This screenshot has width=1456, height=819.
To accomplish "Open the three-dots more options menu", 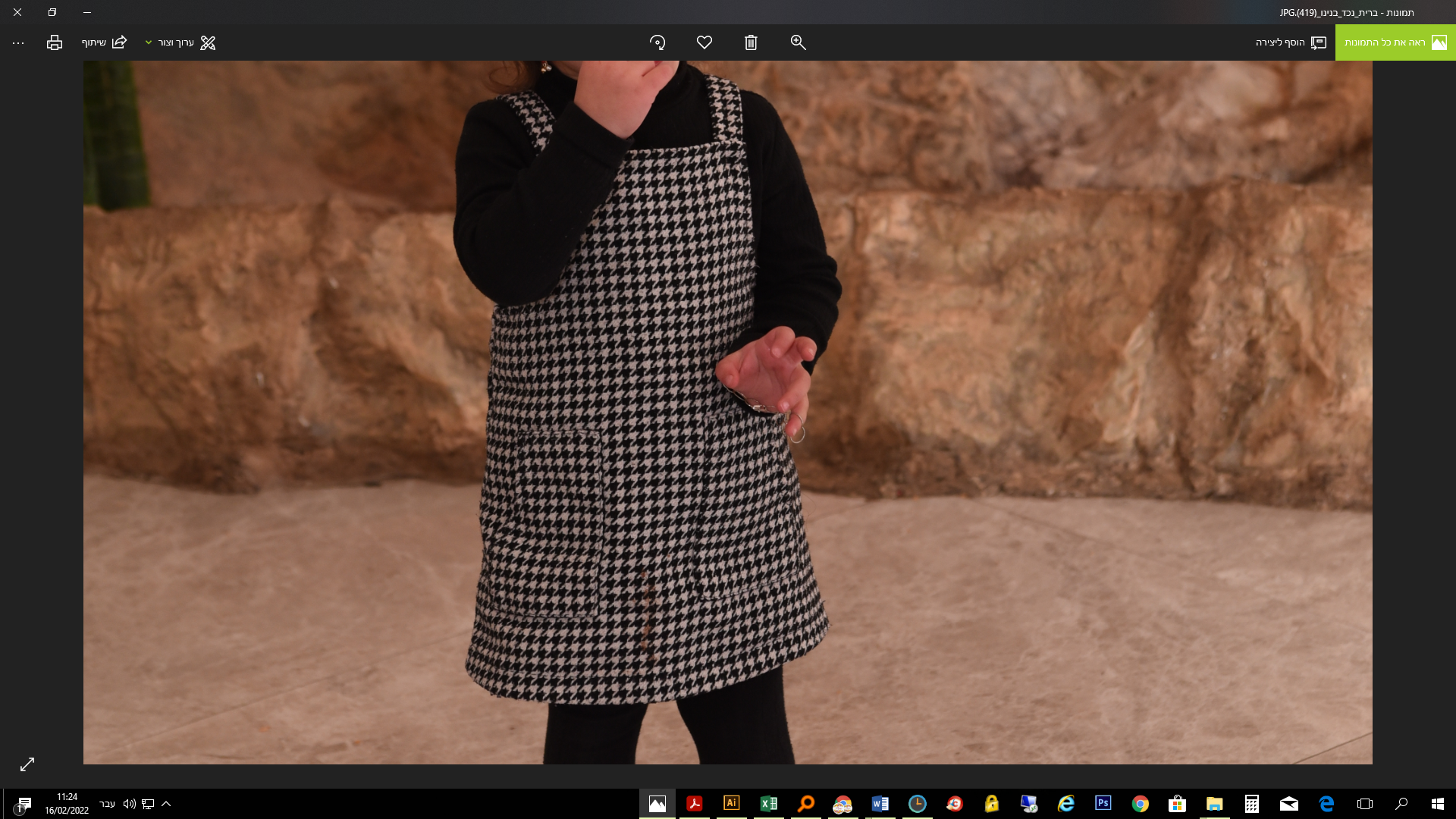I will point(18,42).
